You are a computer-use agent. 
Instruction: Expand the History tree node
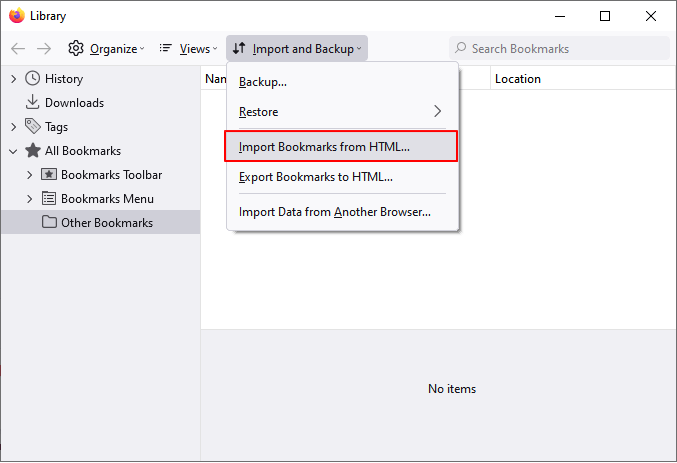tap(13, 79)
